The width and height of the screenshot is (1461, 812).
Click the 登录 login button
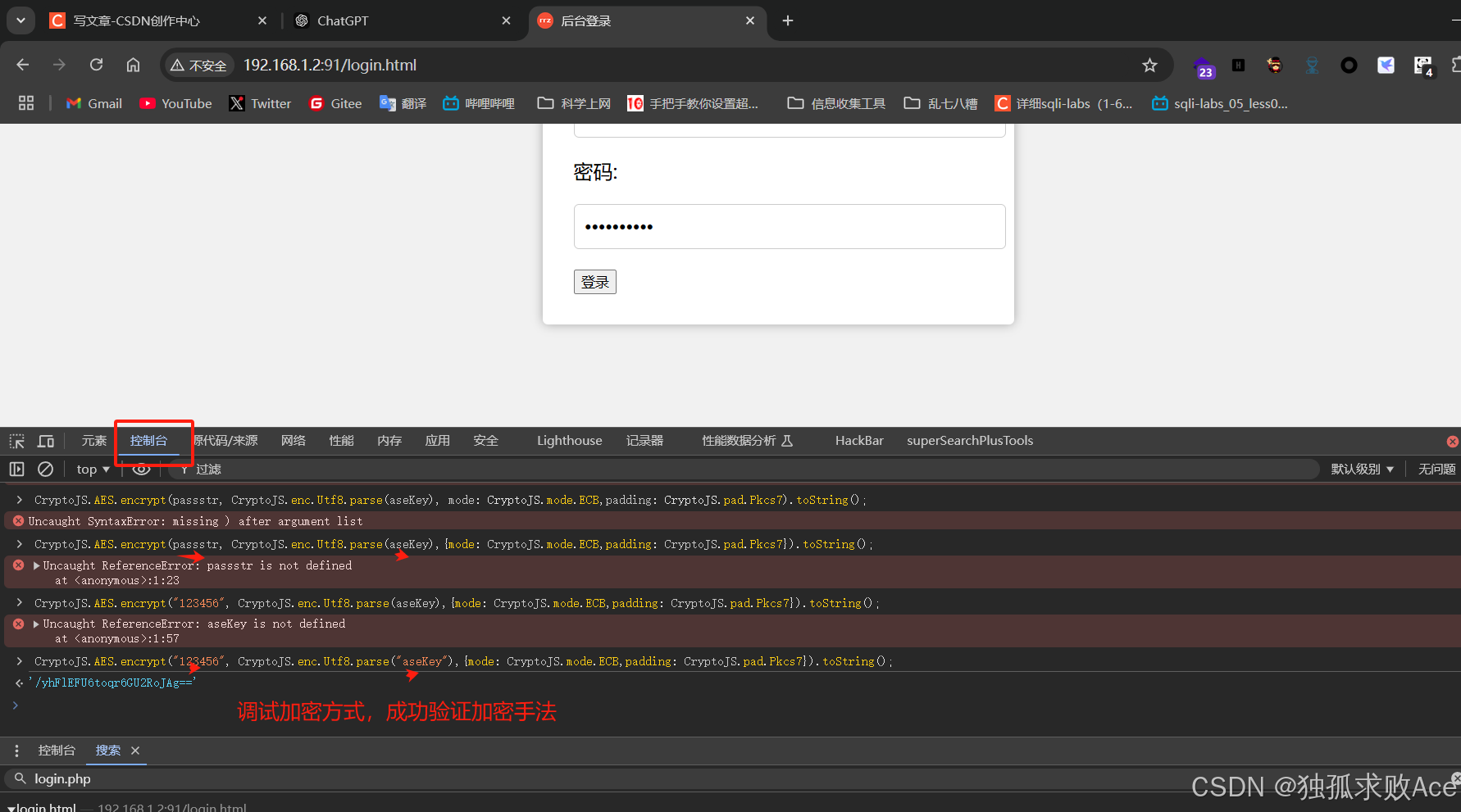594,281
